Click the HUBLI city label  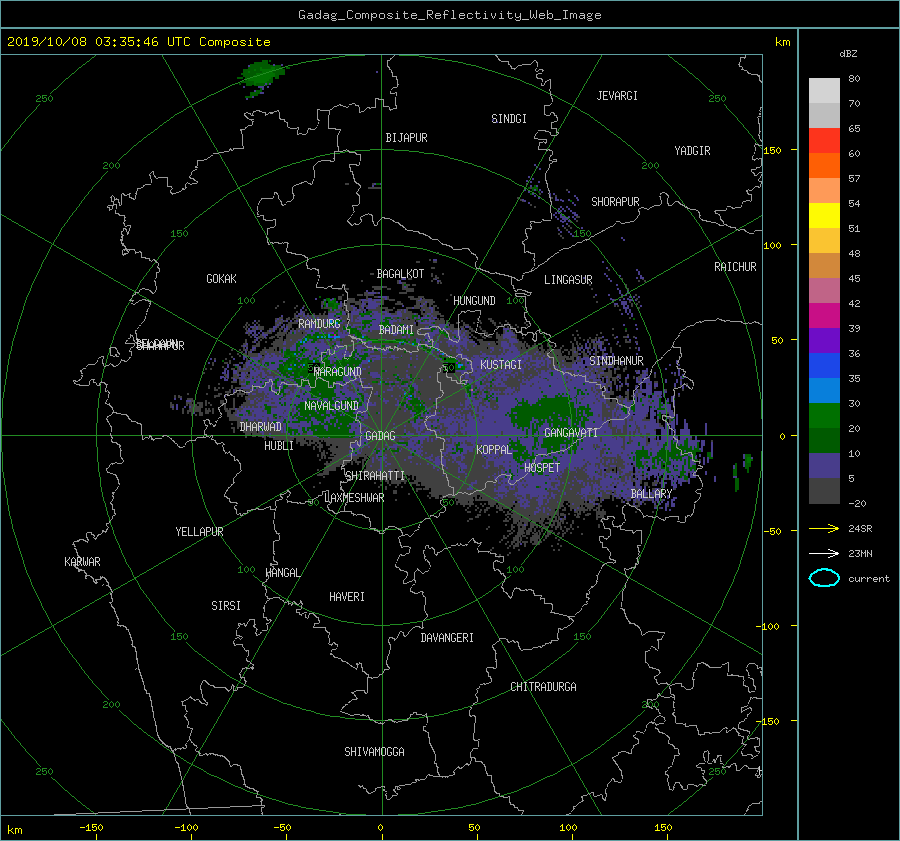click(x=278, y=446)
